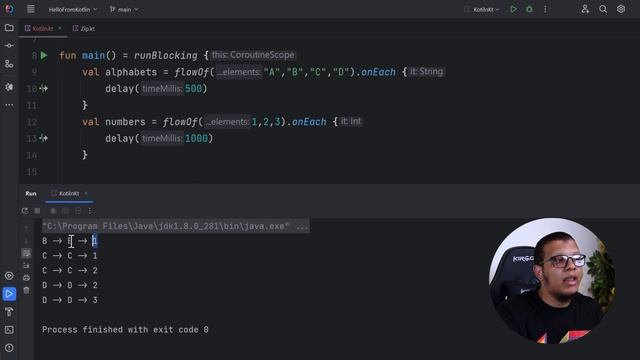Open Search Everywhere magnifier
Screen dimensions: 640x360
[x=603, y=9]
